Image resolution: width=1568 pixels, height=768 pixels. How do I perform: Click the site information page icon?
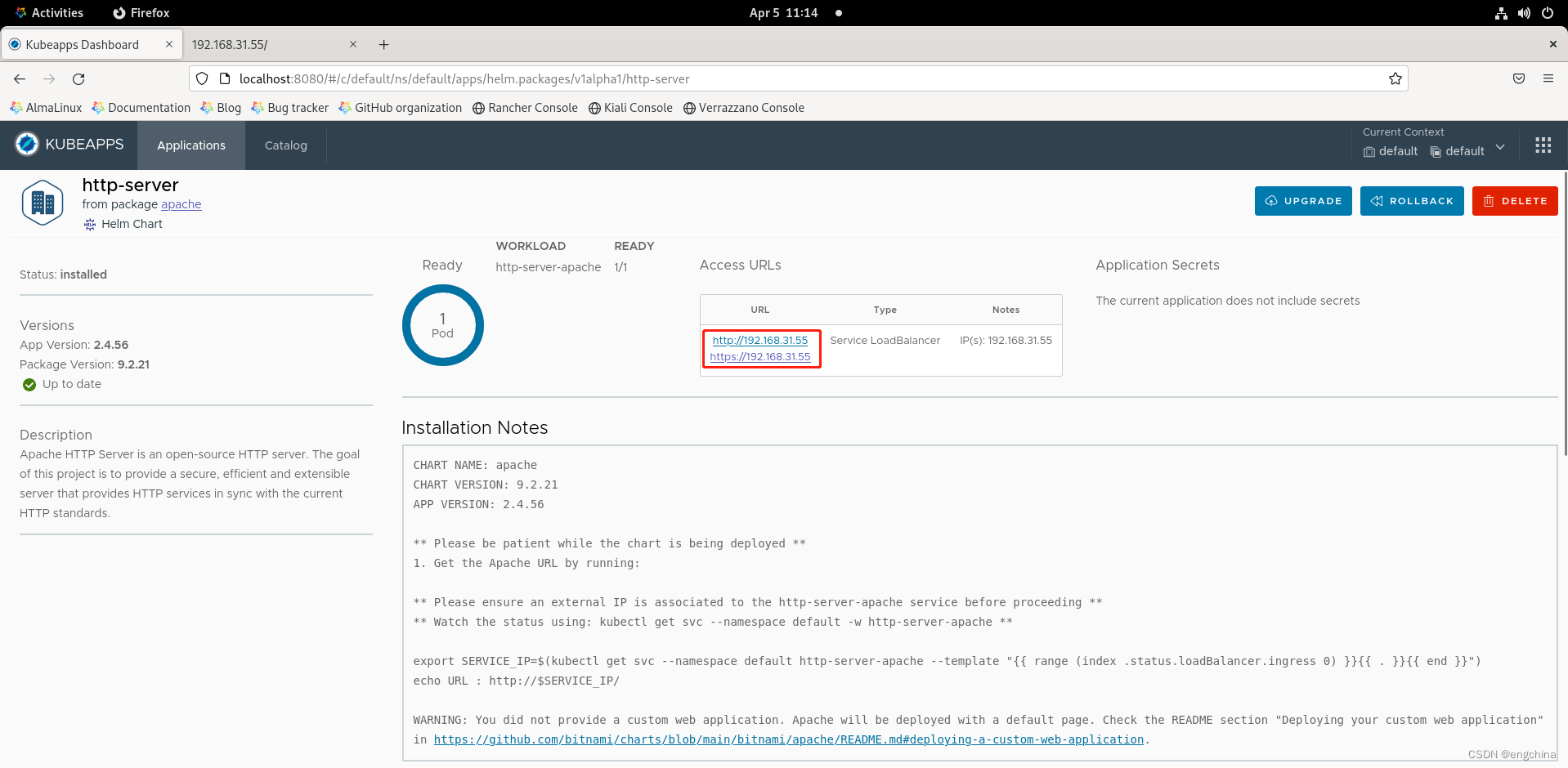[x=225, y=79]
